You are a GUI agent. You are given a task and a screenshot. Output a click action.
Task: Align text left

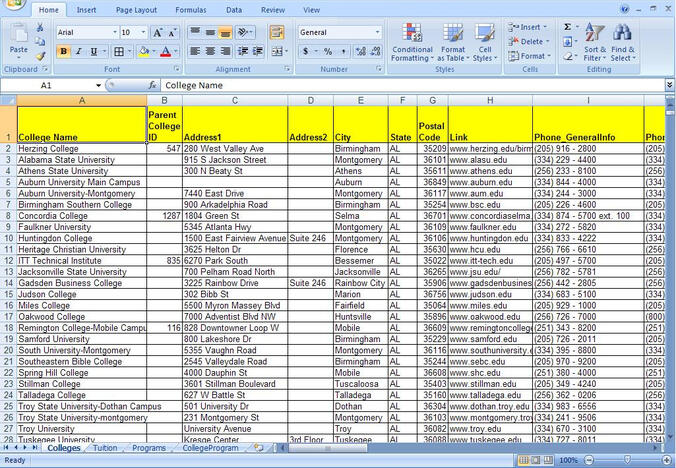click(195, 51)
